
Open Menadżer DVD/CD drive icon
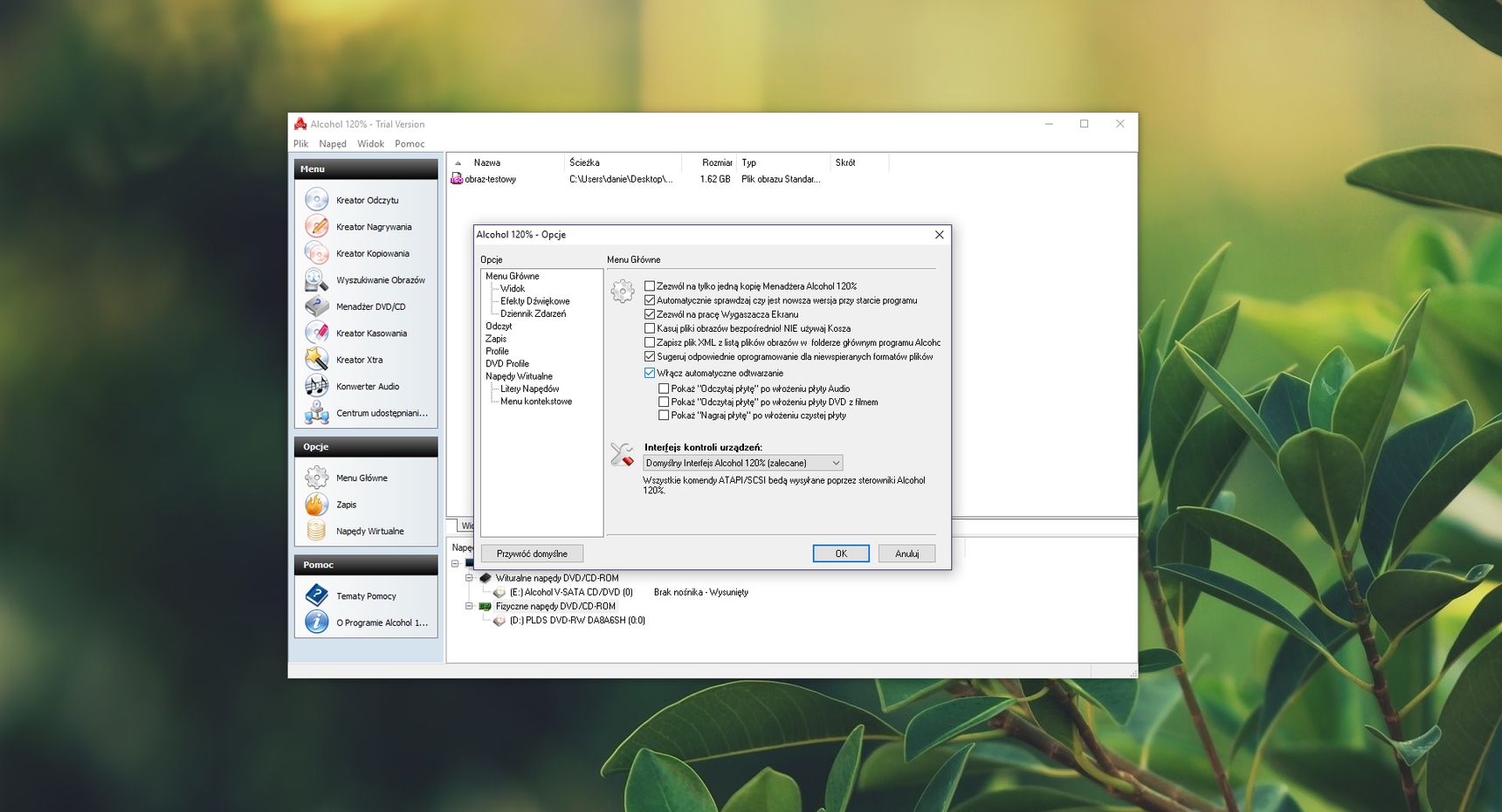(316, 306)
